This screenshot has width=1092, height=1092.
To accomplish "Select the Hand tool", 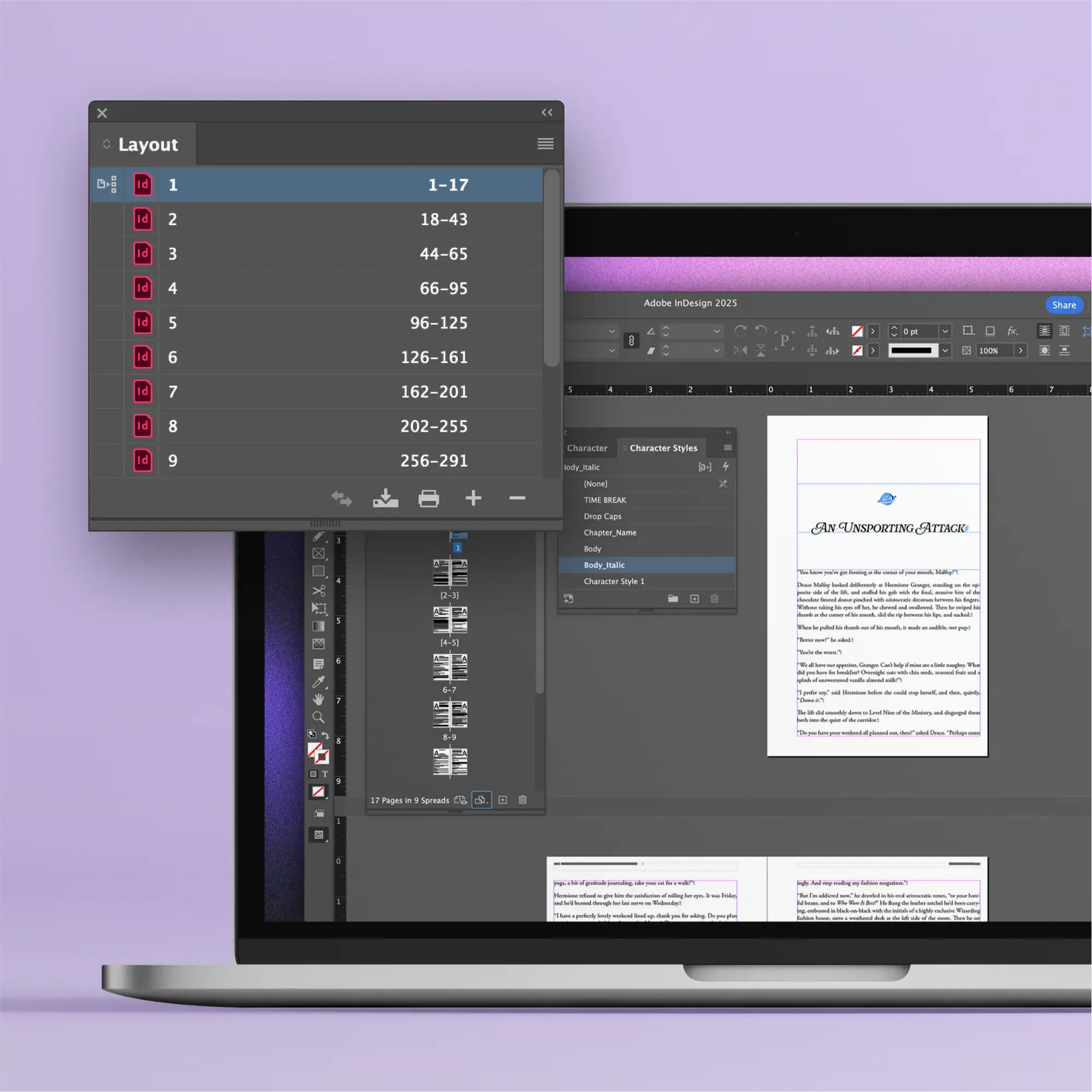I will tap(319, 700).
